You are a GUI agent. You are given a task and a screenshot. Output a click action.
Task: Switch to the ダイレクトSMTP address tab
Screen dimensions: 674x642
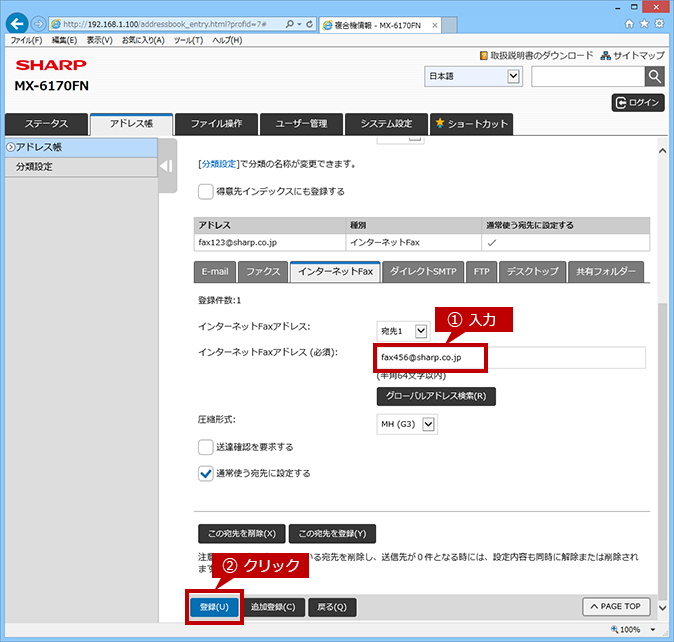click(423, 272)
